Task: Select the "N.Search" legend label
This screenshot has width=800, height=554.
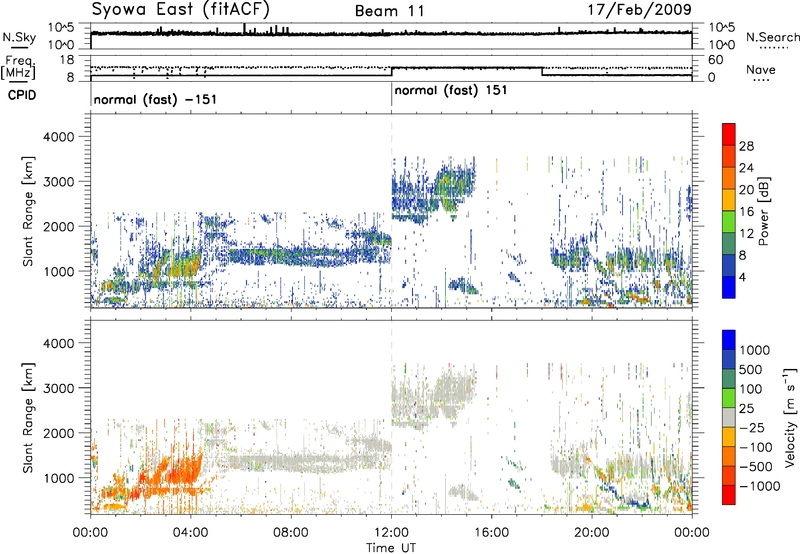Action: 772,37
